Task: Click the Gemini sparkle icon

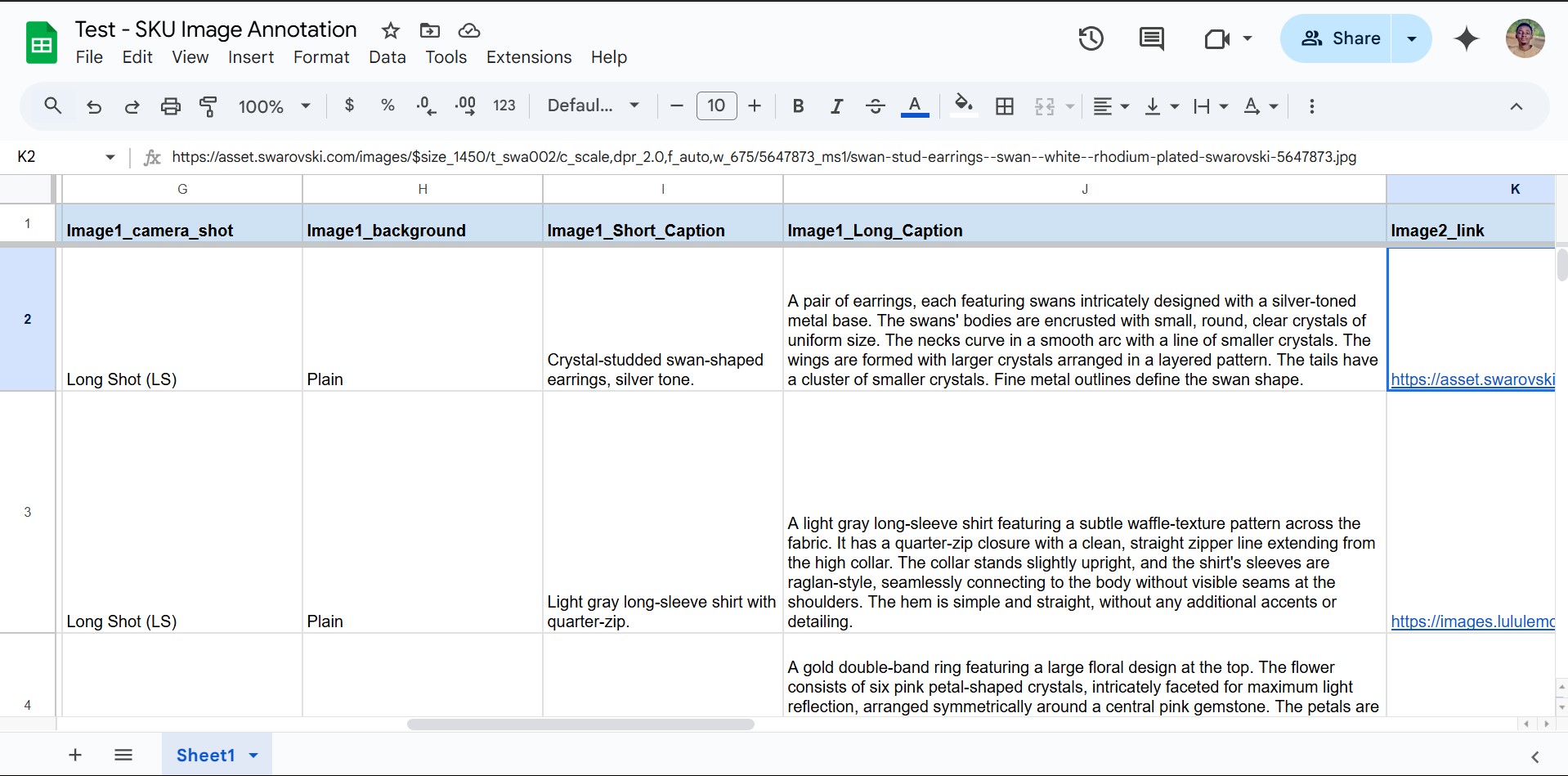Action: (x=1467, y=38)
